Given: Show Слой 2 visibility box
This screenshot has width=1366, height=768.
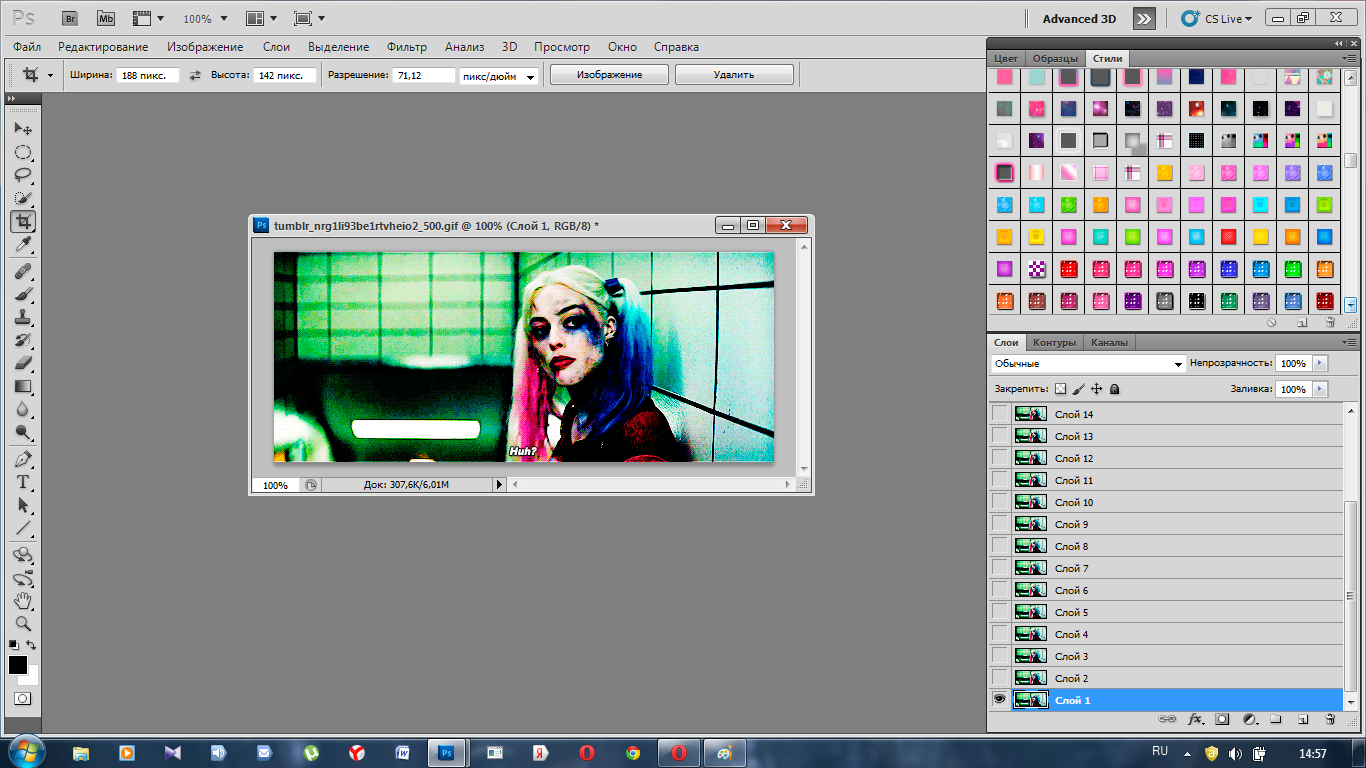Looking at the screenshot, I should [x=999, y=678].
